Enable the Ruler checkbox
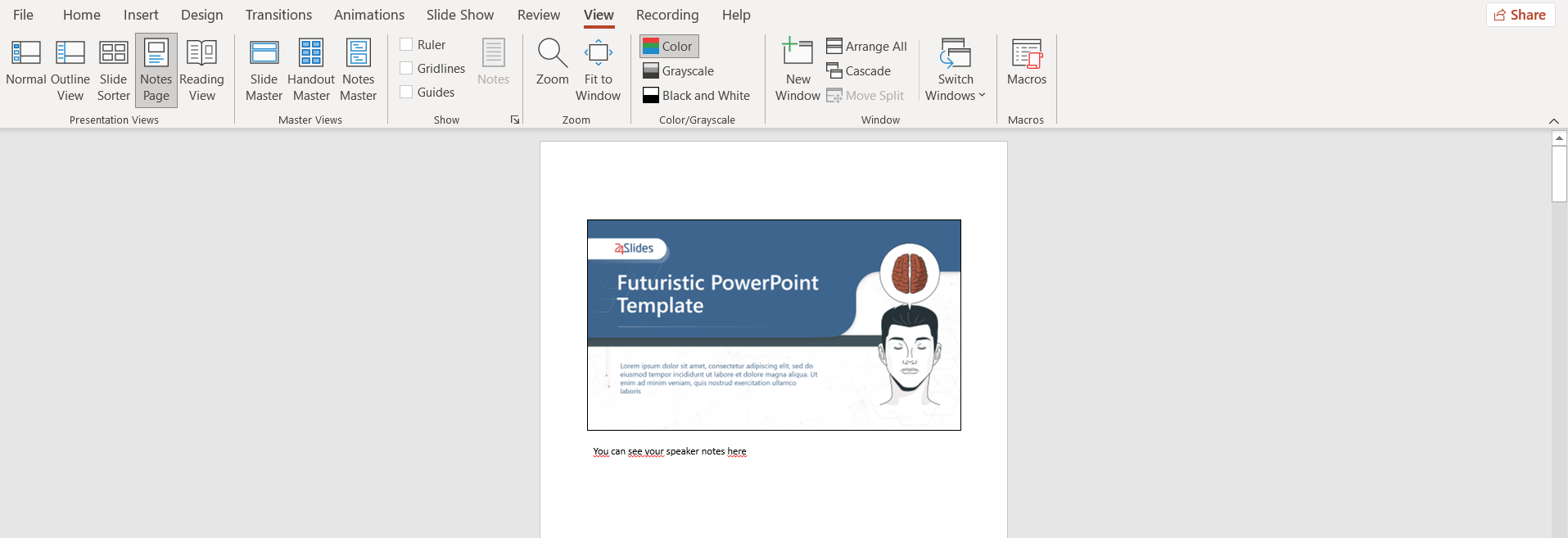Viewport: 1568px width, 538px height. point(406,44)
